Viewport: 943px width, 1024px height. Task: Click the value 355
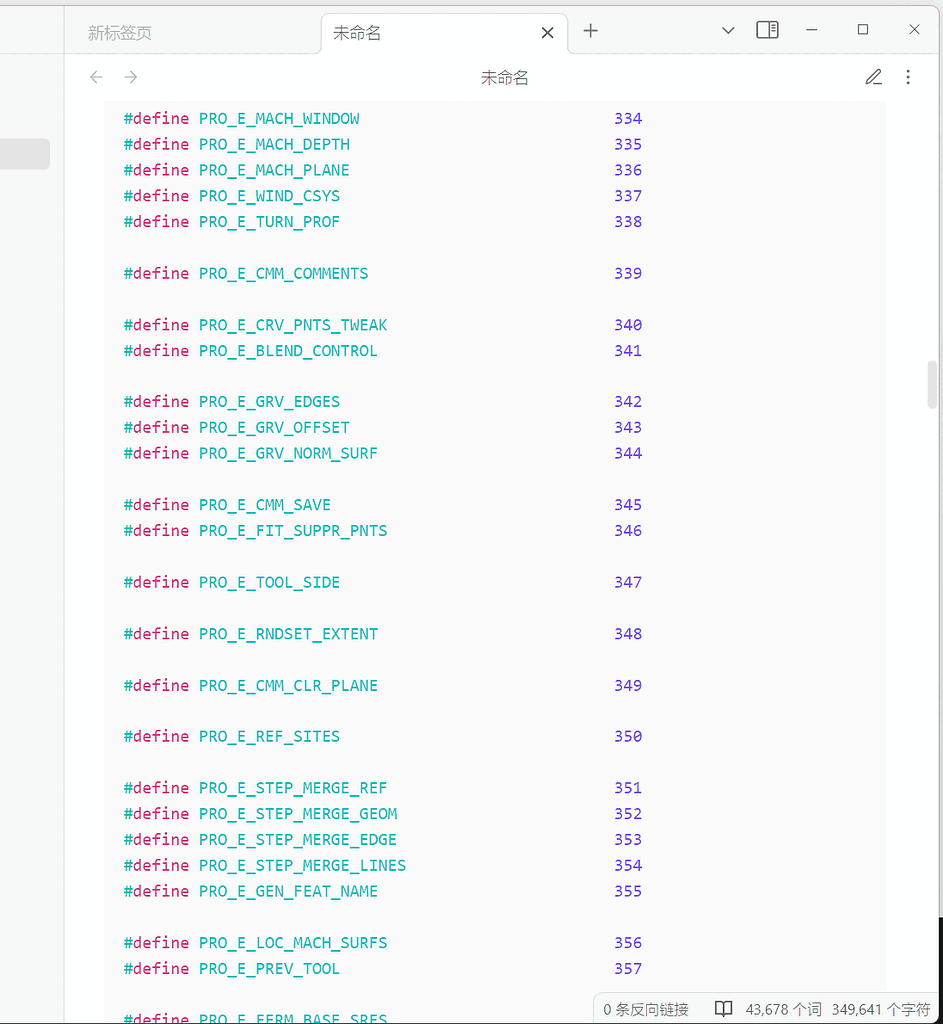click(628, 891)
